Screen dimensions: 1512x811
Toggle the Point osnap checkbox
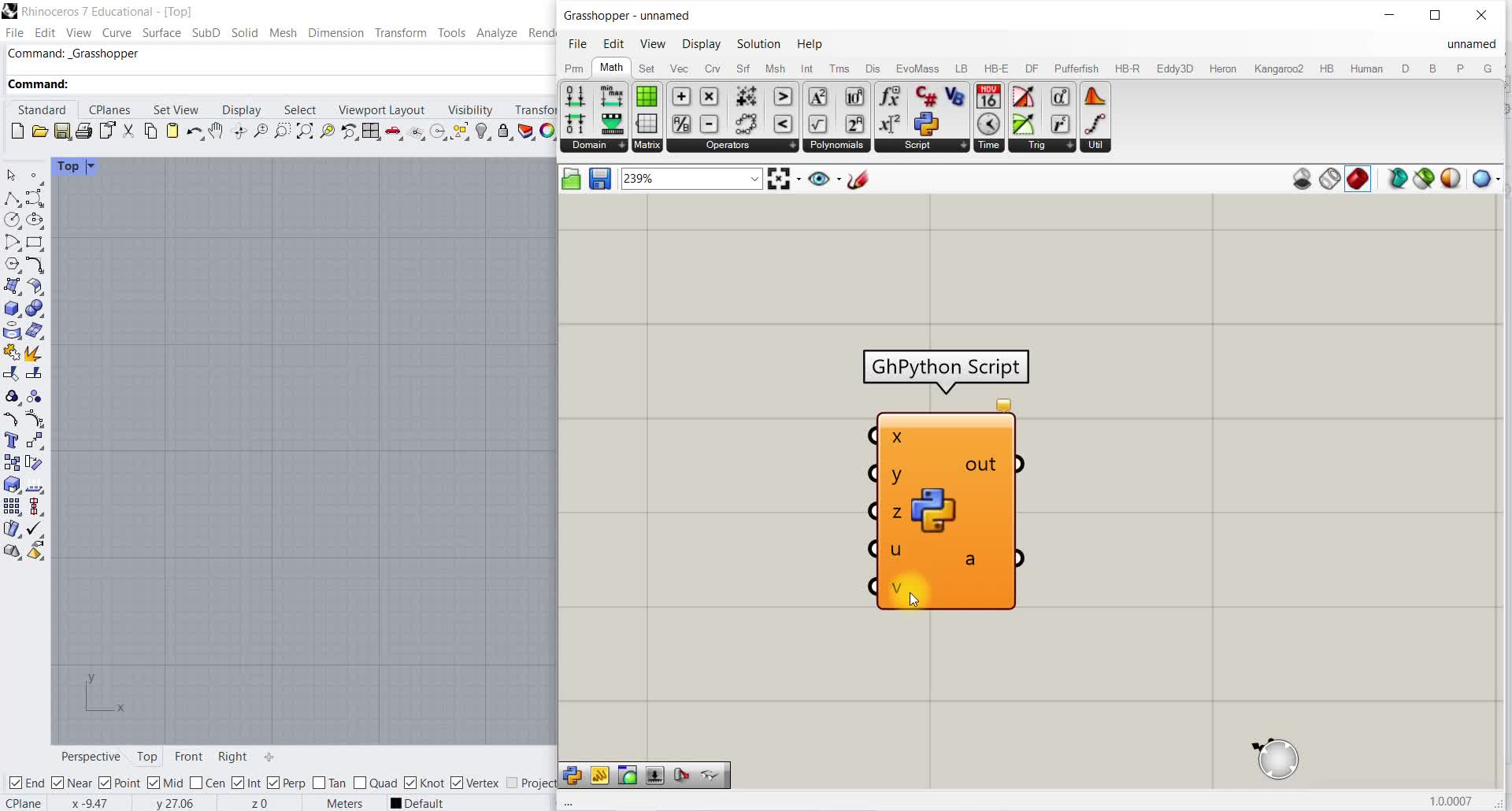coord(106,783)
